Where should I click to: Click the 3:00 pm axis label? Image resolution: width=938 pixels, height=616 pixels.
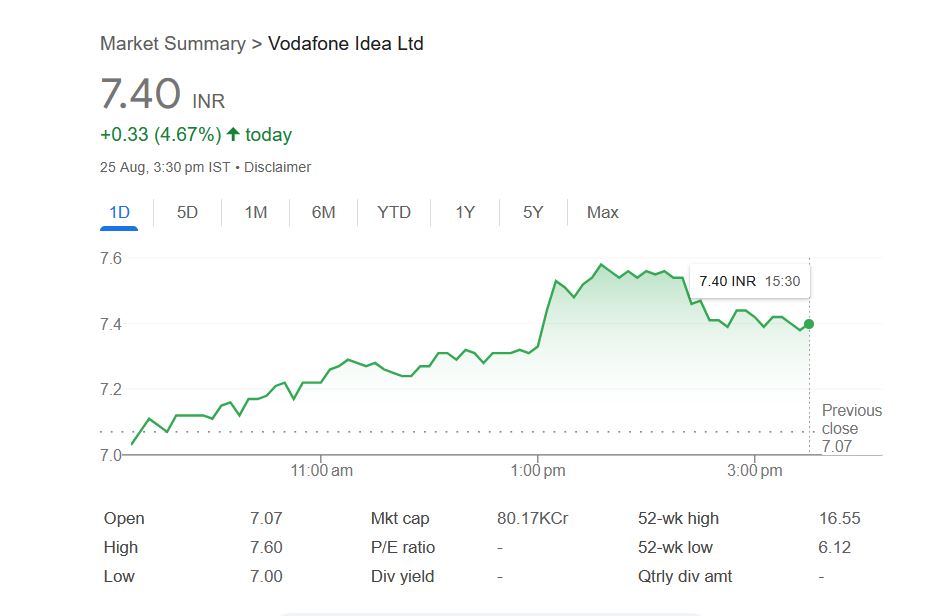click(755, 470)
